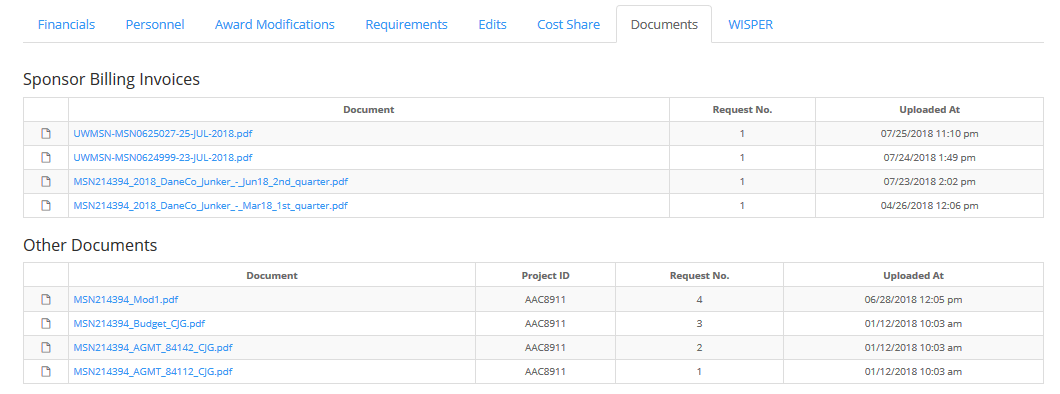Switch to the Financials tab
The width and height of the screenshot is (1060, 394).
66,24
